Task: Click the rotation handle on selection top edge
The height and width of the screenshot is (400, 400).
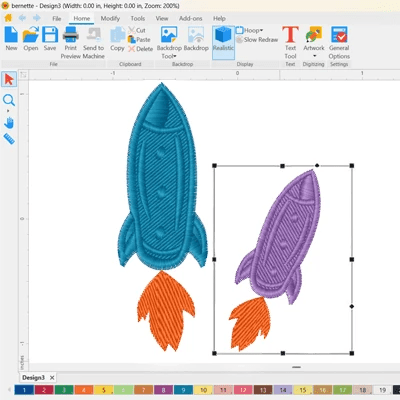Action: pyautogui.click(x=317, y=165)
